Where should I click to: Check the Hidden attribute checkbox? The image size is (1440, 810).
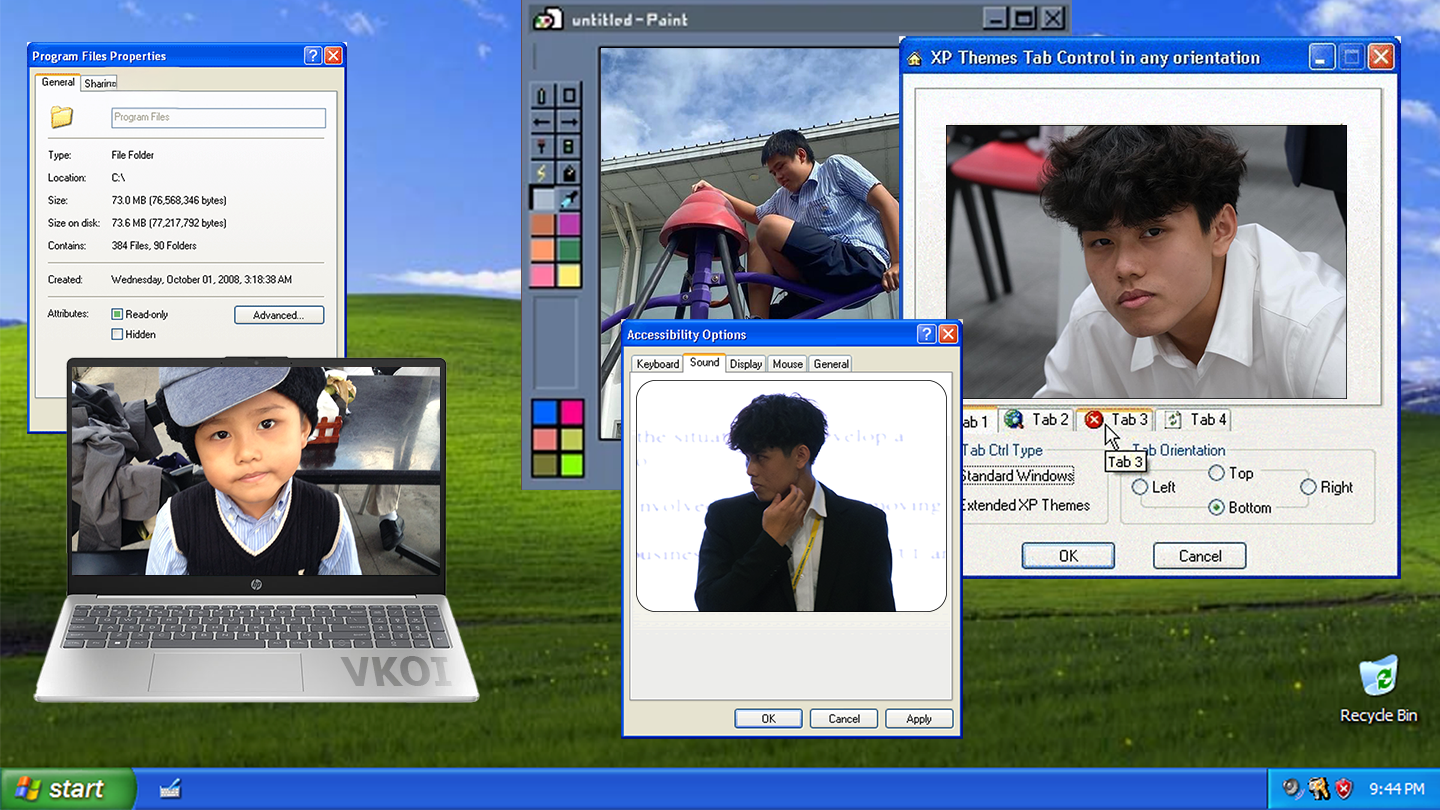(x=117, y=334)
